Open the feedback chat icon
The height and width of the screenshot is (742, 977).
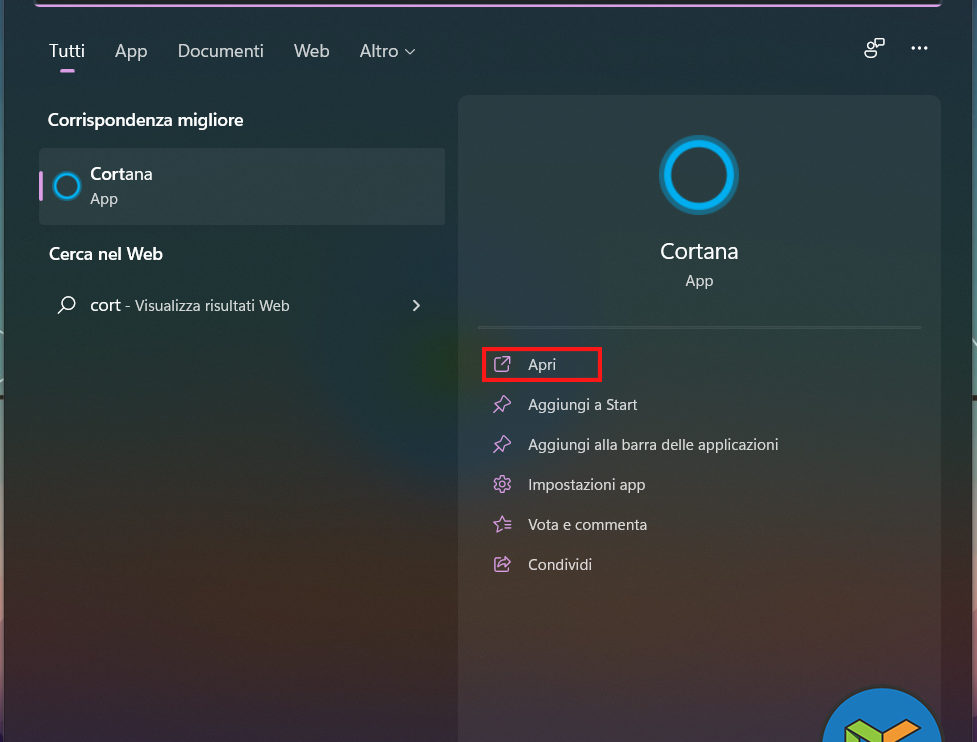point(874,48)
